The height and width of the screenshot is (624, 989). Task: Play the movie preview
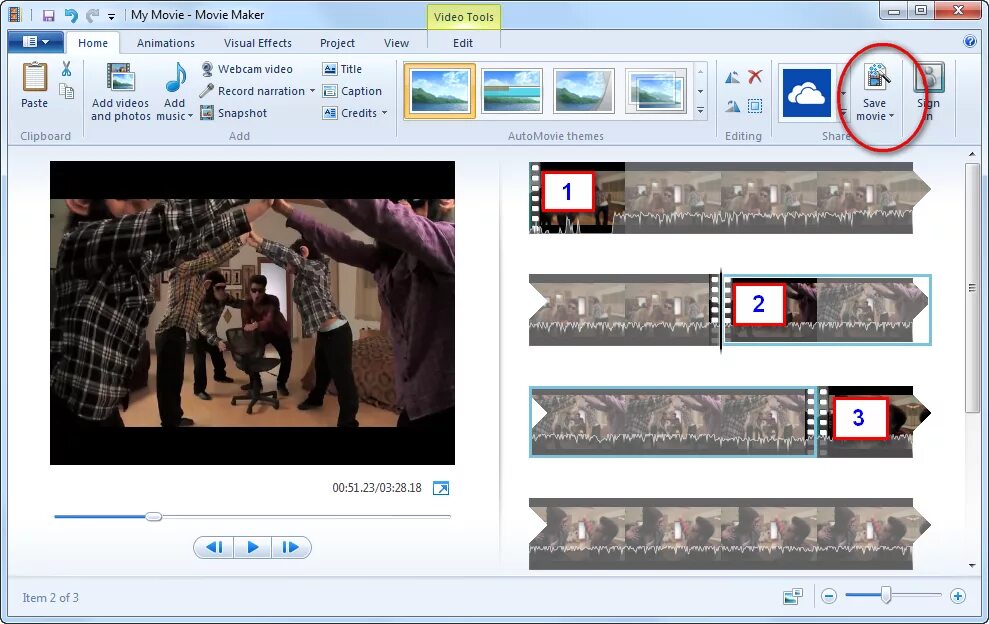pos(252,547)
